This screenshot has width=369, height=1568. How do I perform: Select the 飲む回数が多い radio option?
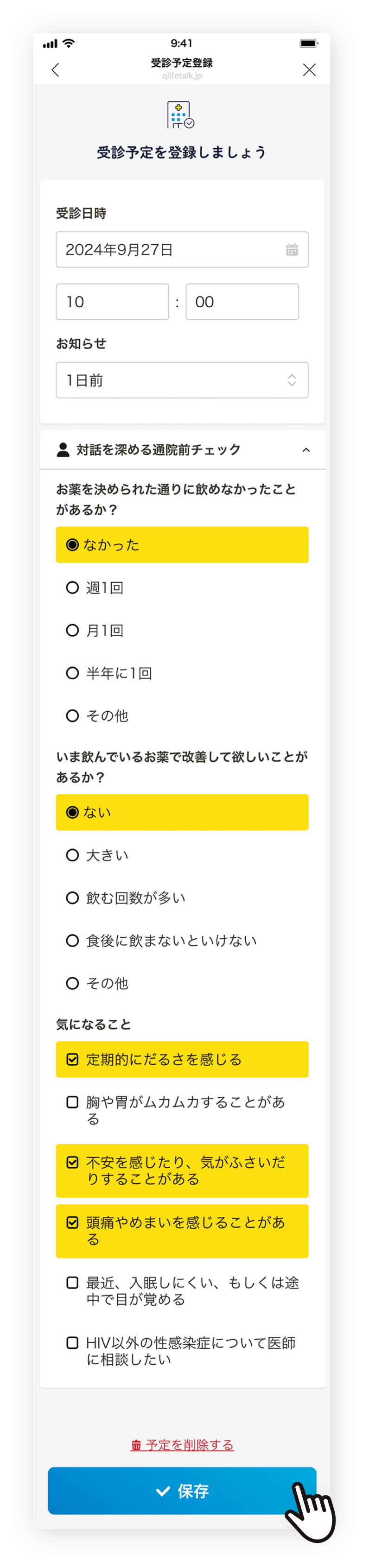[182, 898]
